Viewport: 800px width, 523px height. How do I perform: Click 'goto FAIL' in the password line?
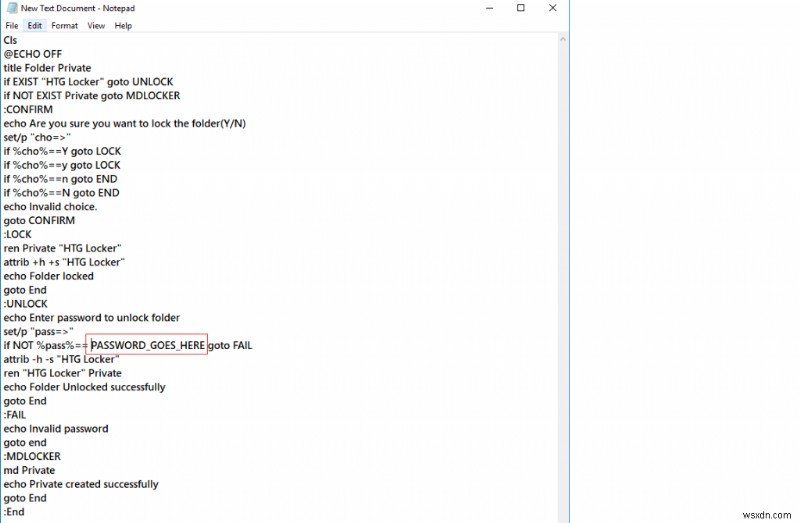tap(230, 345)
